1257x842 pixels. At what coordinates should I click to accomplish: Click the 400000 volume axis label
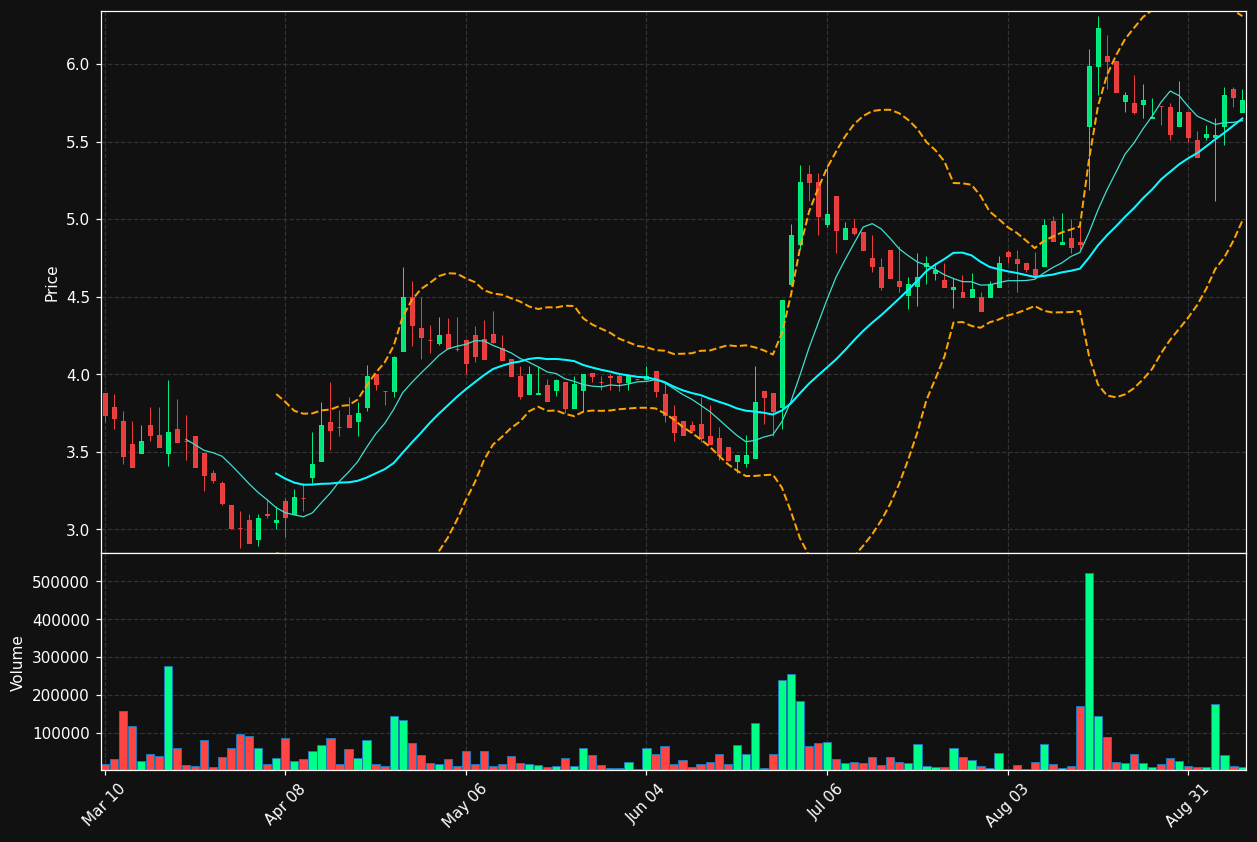62,620
